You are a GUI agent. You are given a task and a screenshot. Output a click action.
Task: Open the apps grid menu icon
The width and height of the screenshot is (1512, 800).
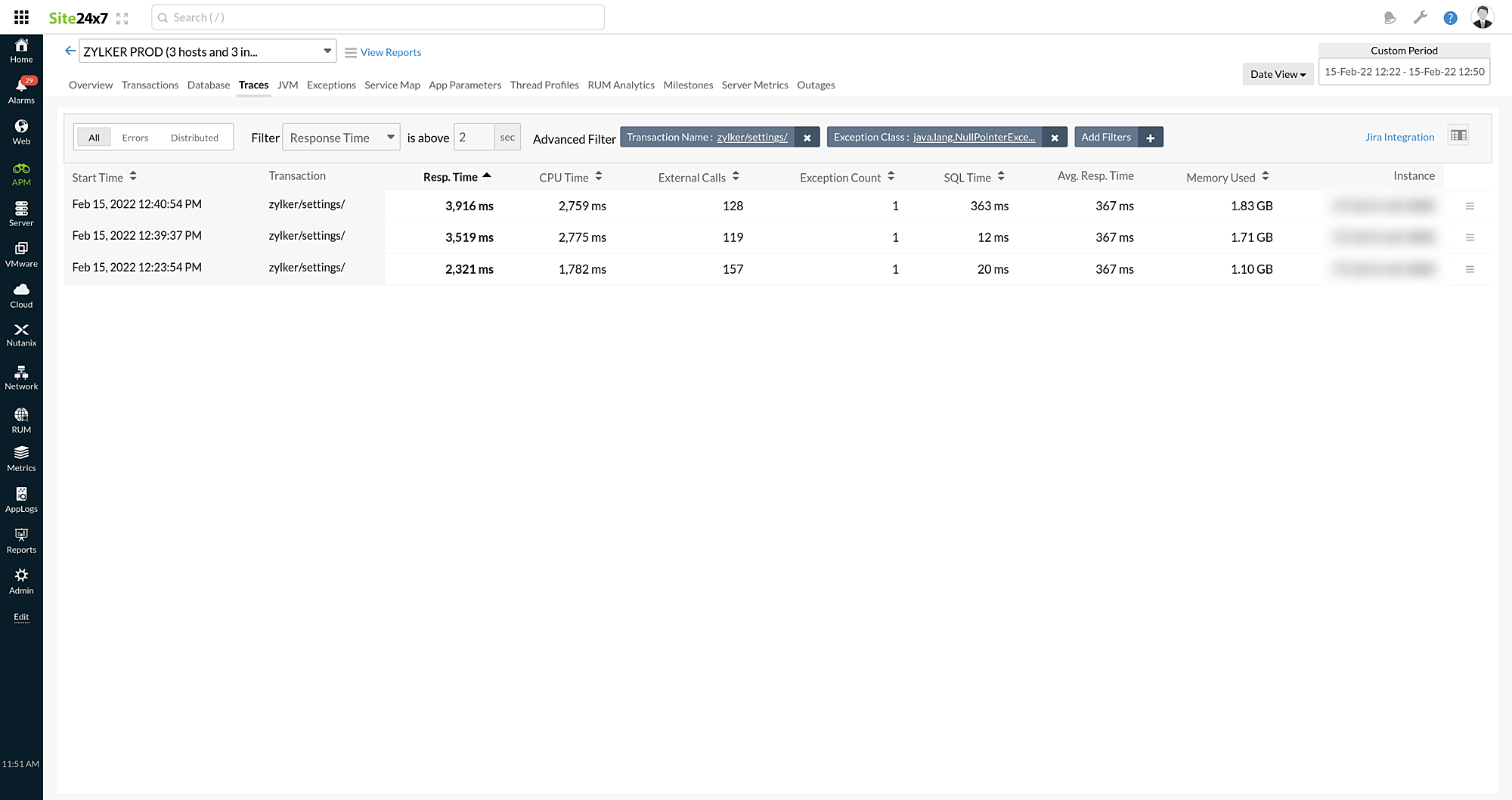tap(21, 17)
